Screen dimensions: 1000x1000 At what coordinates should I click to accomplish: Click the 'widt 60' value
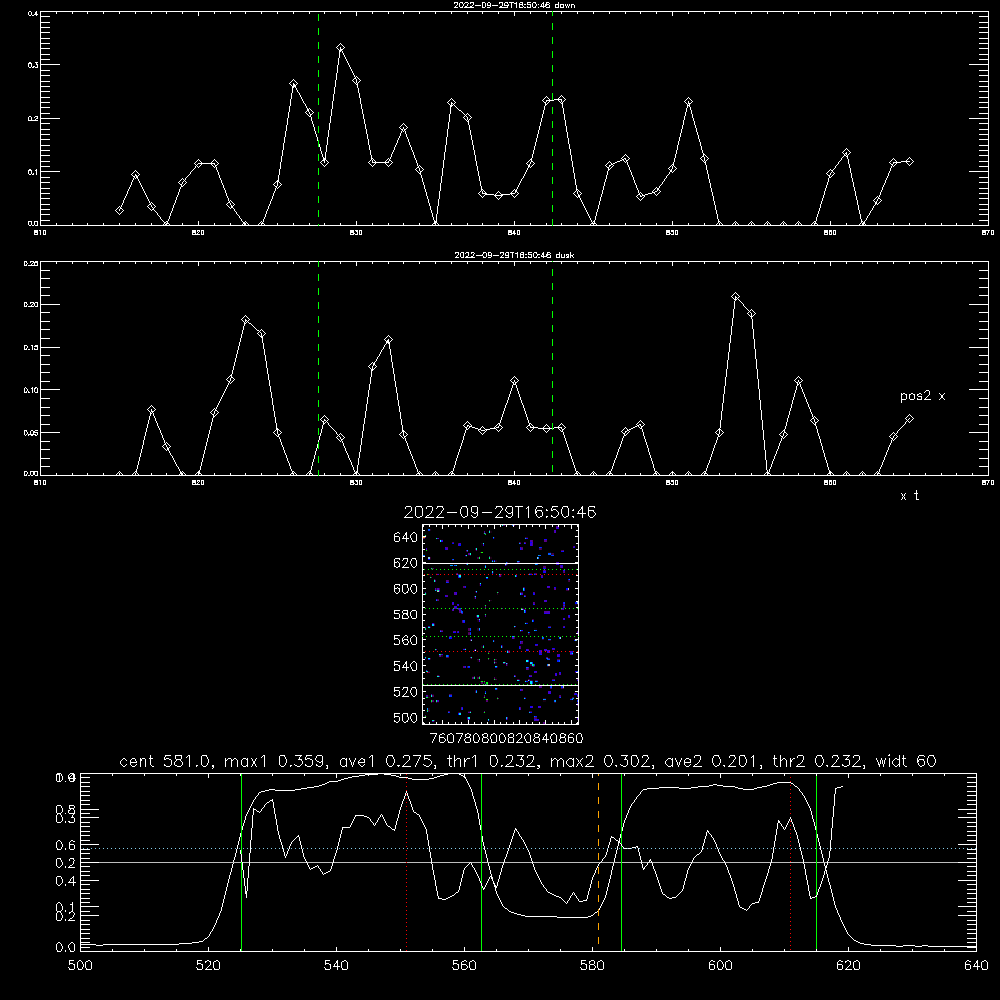pos(906,761)
